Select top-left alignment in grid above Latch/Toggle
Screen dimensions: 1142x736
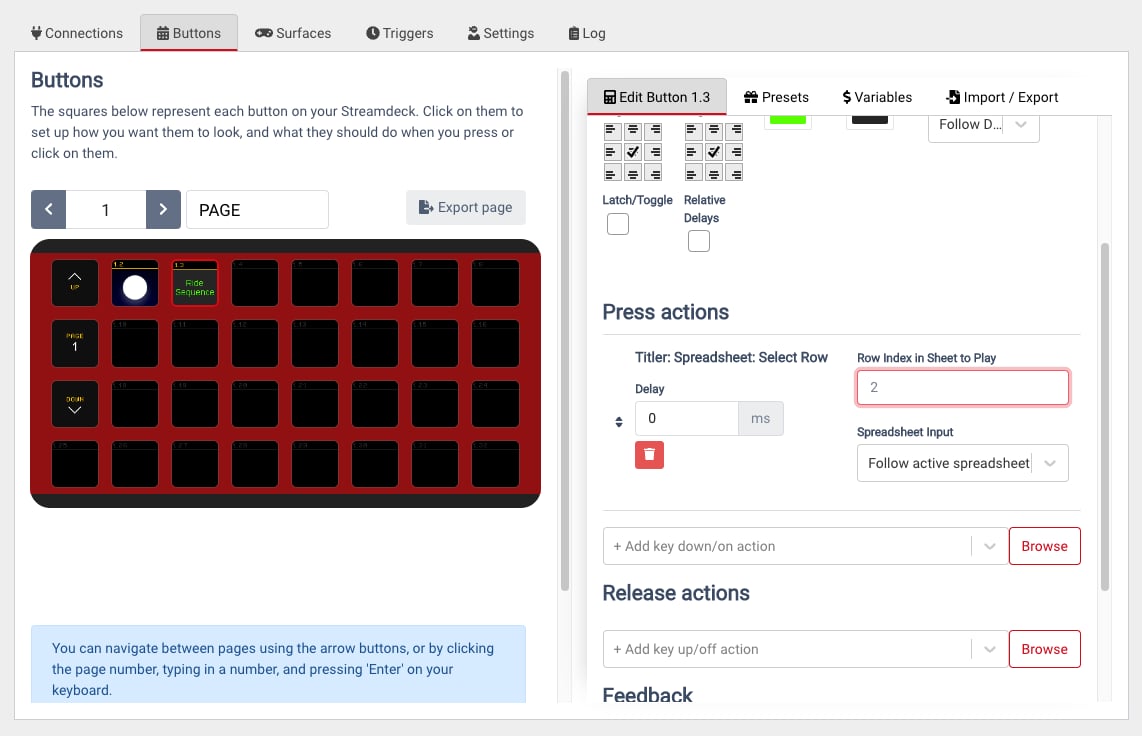tap(612, 131)
